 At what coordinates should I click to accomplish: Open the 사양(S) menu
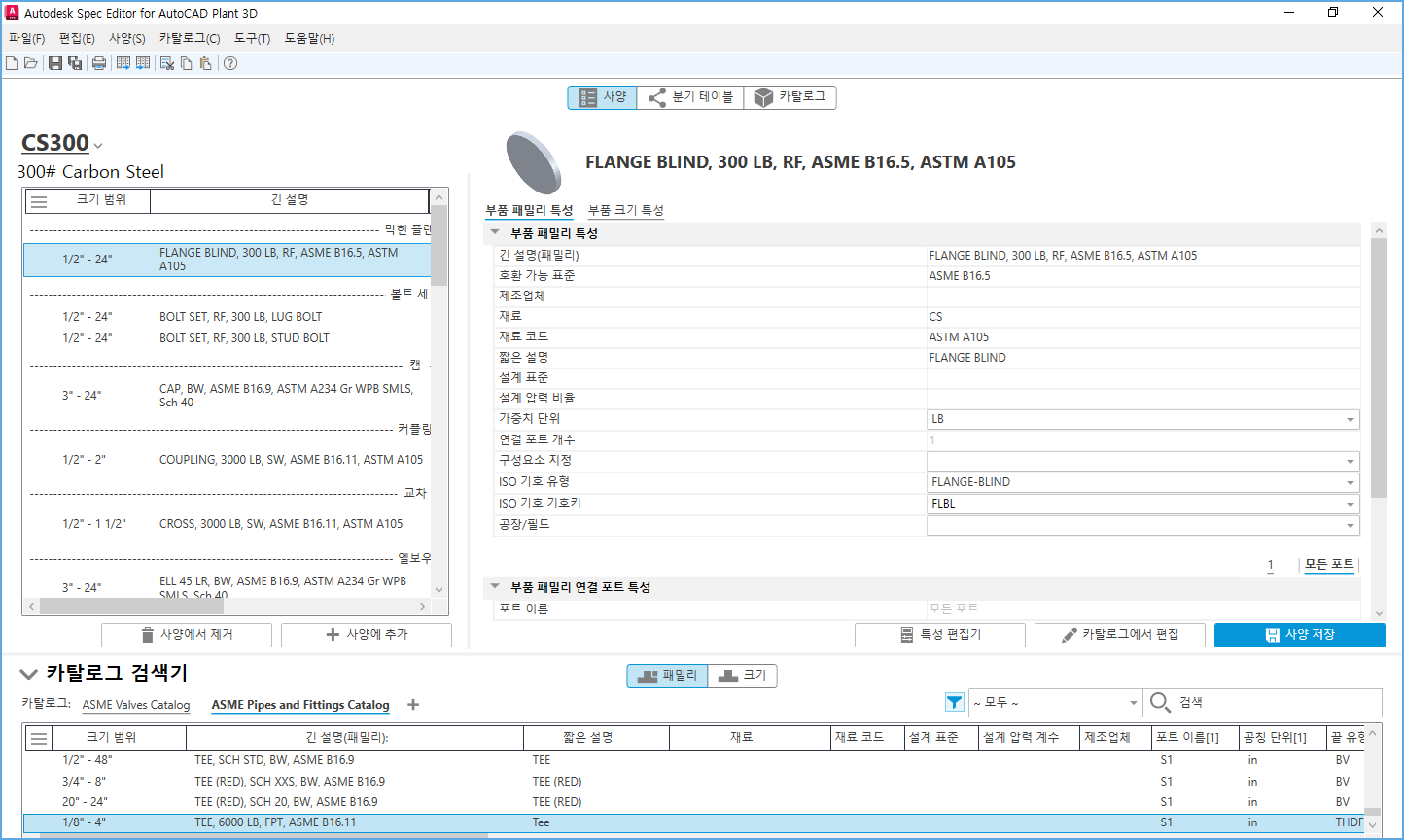[127, 39]
